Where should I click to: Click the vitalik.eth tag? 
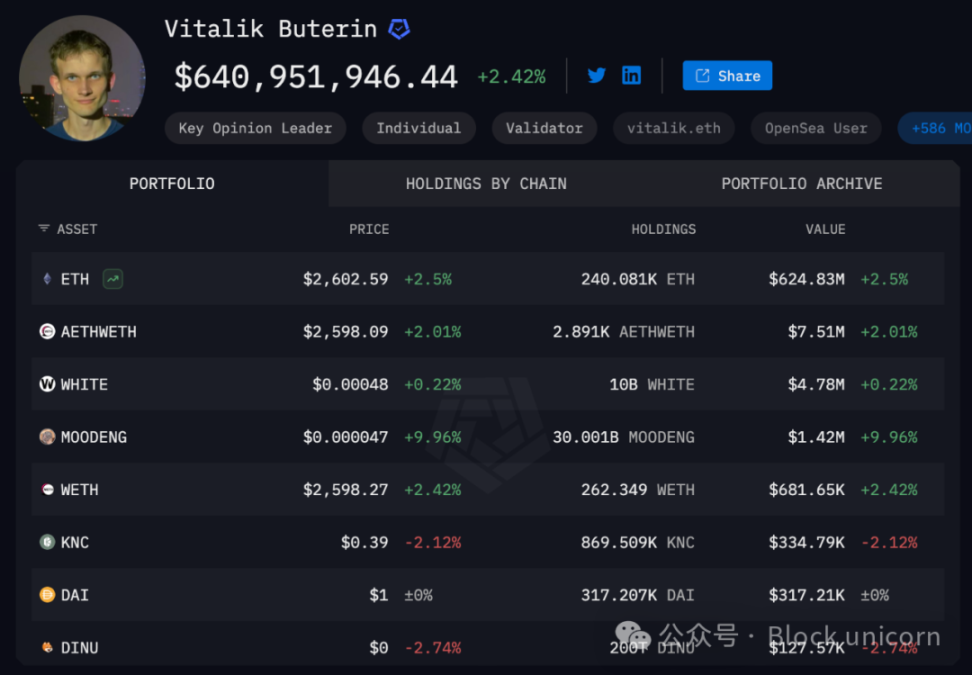pos(673,128)
